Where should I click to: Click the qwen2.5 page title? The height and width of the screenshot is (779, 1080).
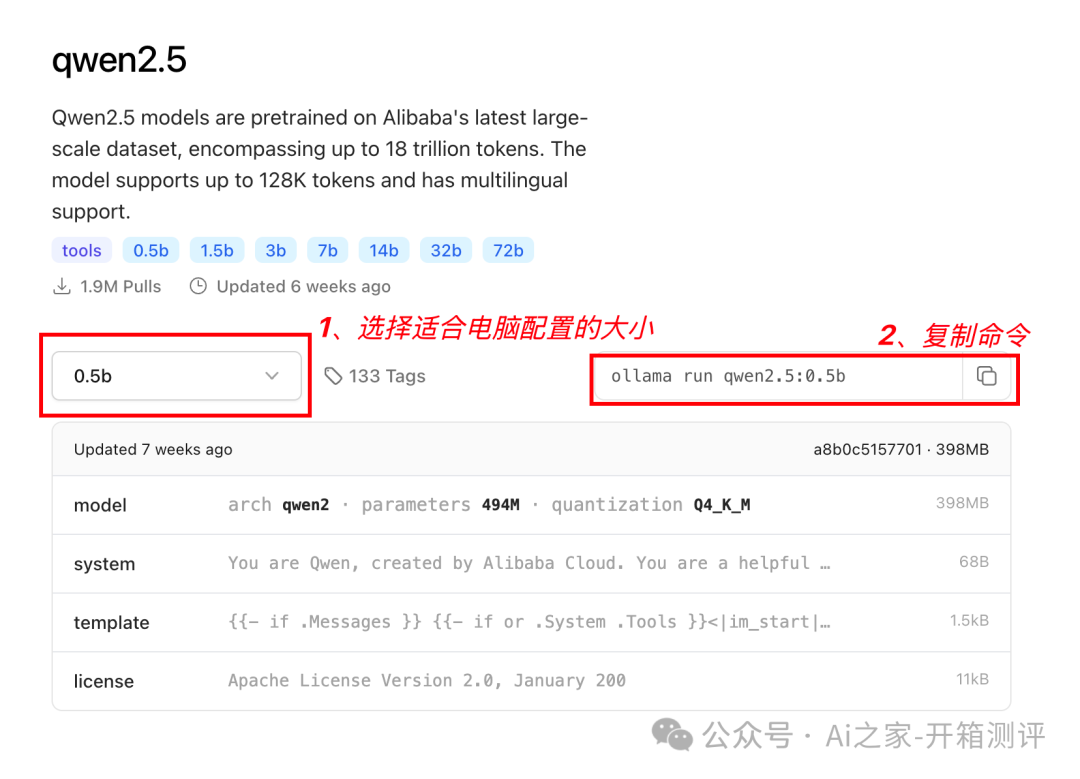click(x=119, y=60)
